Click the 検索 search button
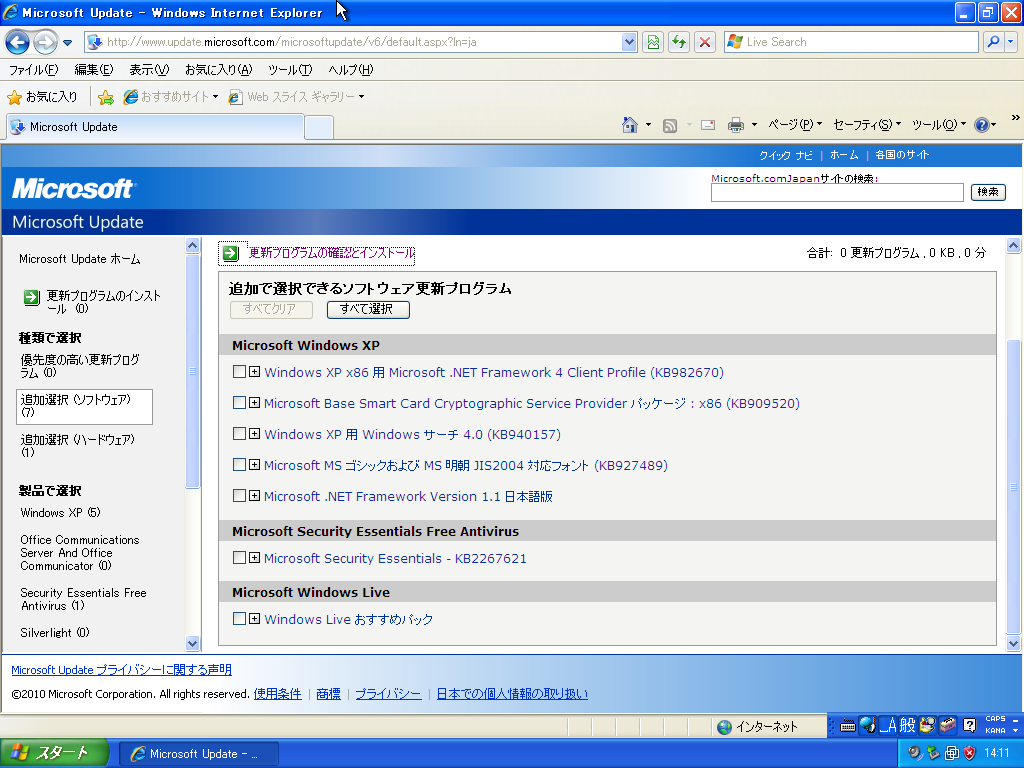This screenshot has width=1024, height=768. pyautogui.click(x=988, y=192)
